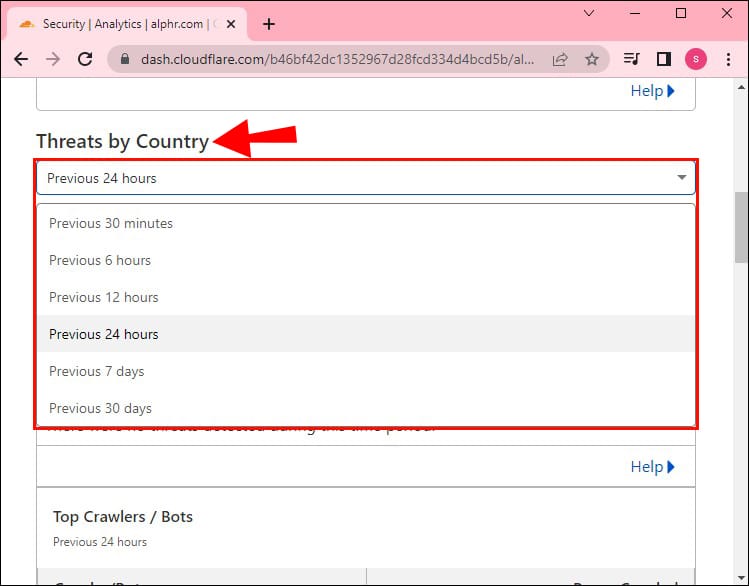The width and height of the screenshot is (749, 586).
Task: Choose Previous 12 hours from list
Action: (104, 297)
